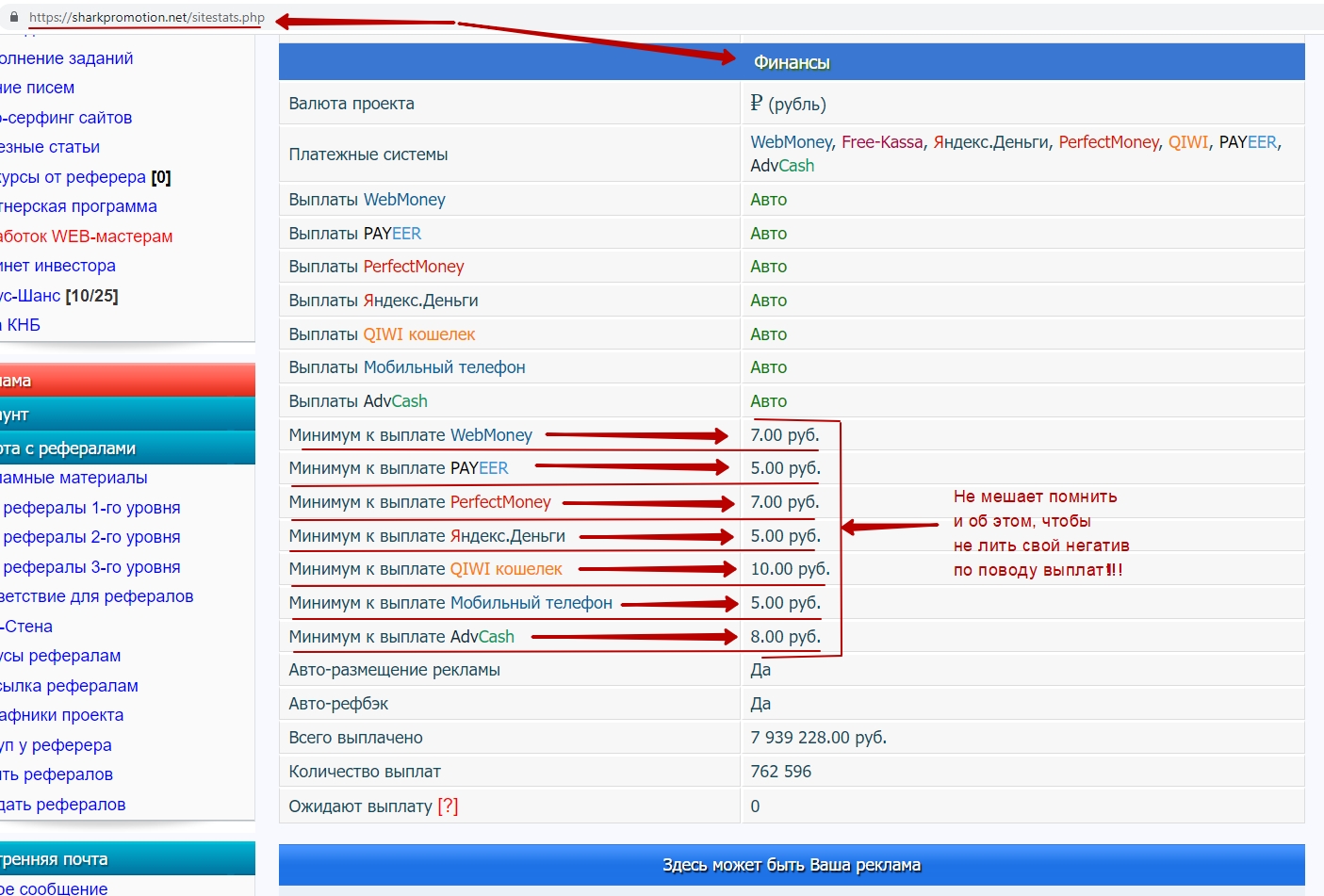Go to рефералы 3-го уровня page
The image size is (1324, 896).
click(91, 567)
